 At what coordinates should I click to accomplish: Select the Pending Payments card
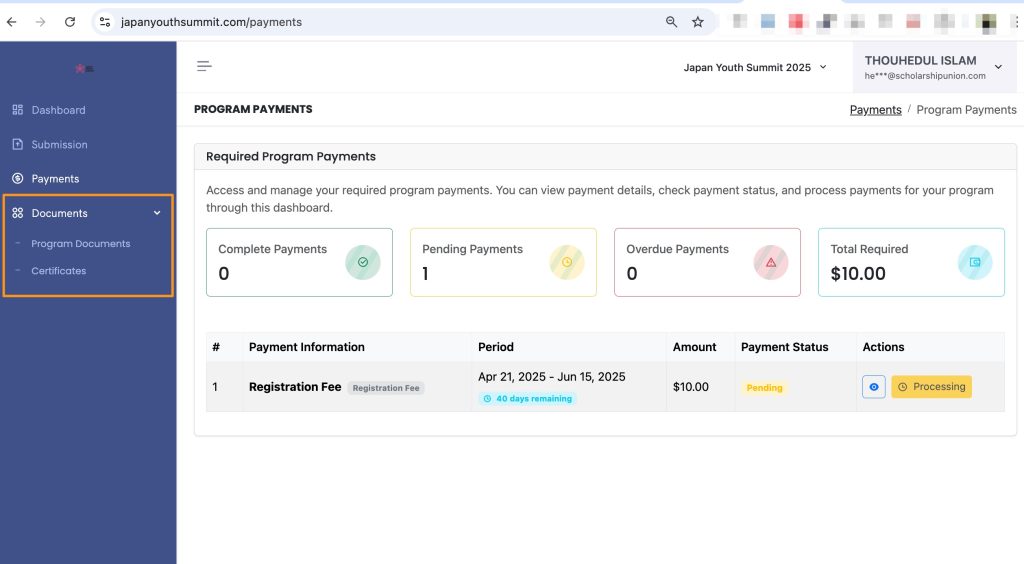pos(504,262)
